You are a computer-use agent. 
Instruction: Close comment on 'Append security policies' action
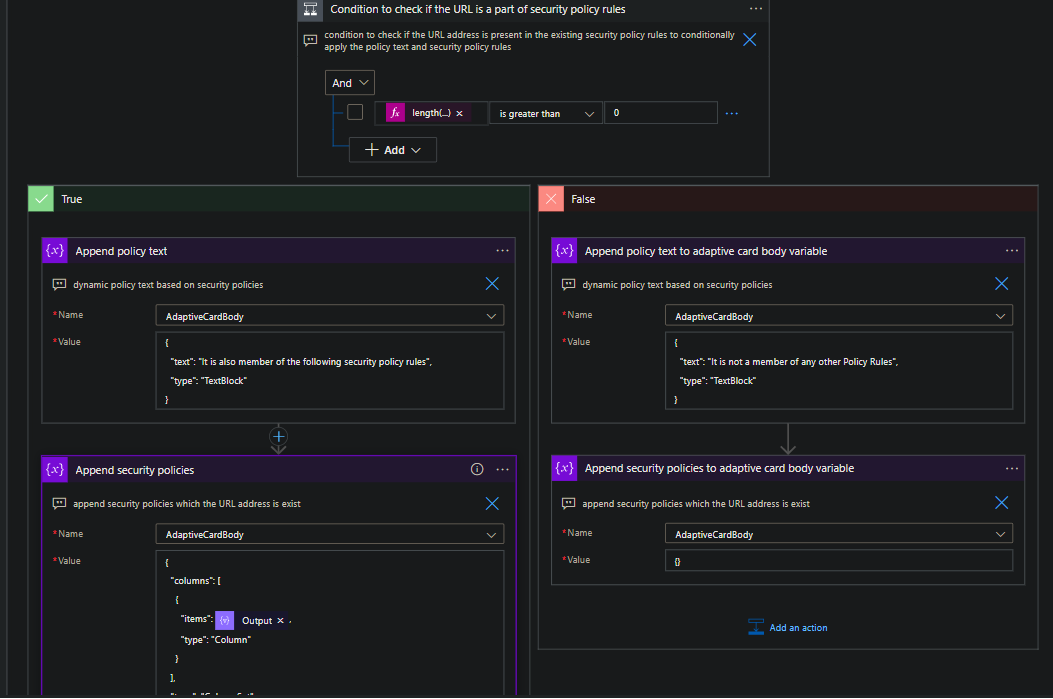(x=492, y=504)
